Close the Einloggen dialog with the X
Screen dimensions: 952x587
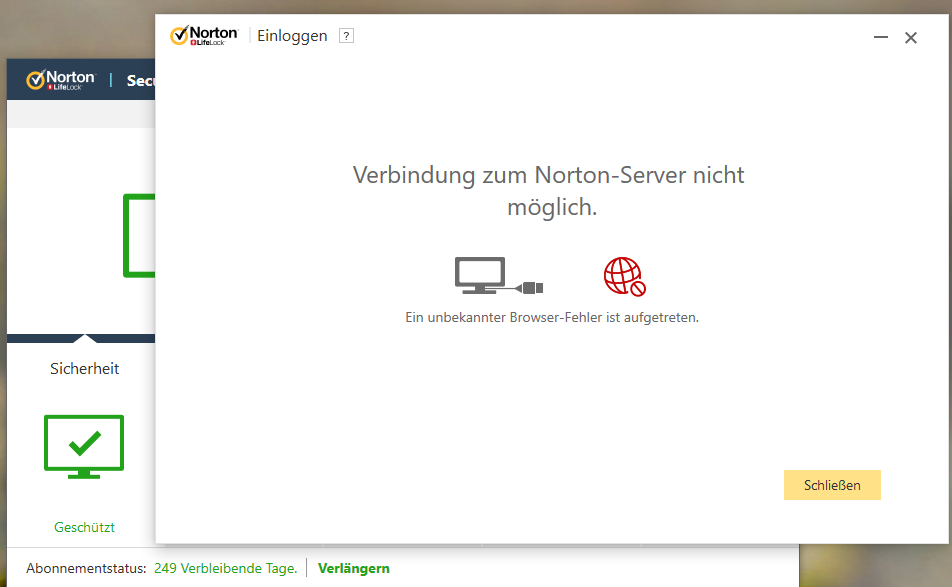click(x=911, y=38)
